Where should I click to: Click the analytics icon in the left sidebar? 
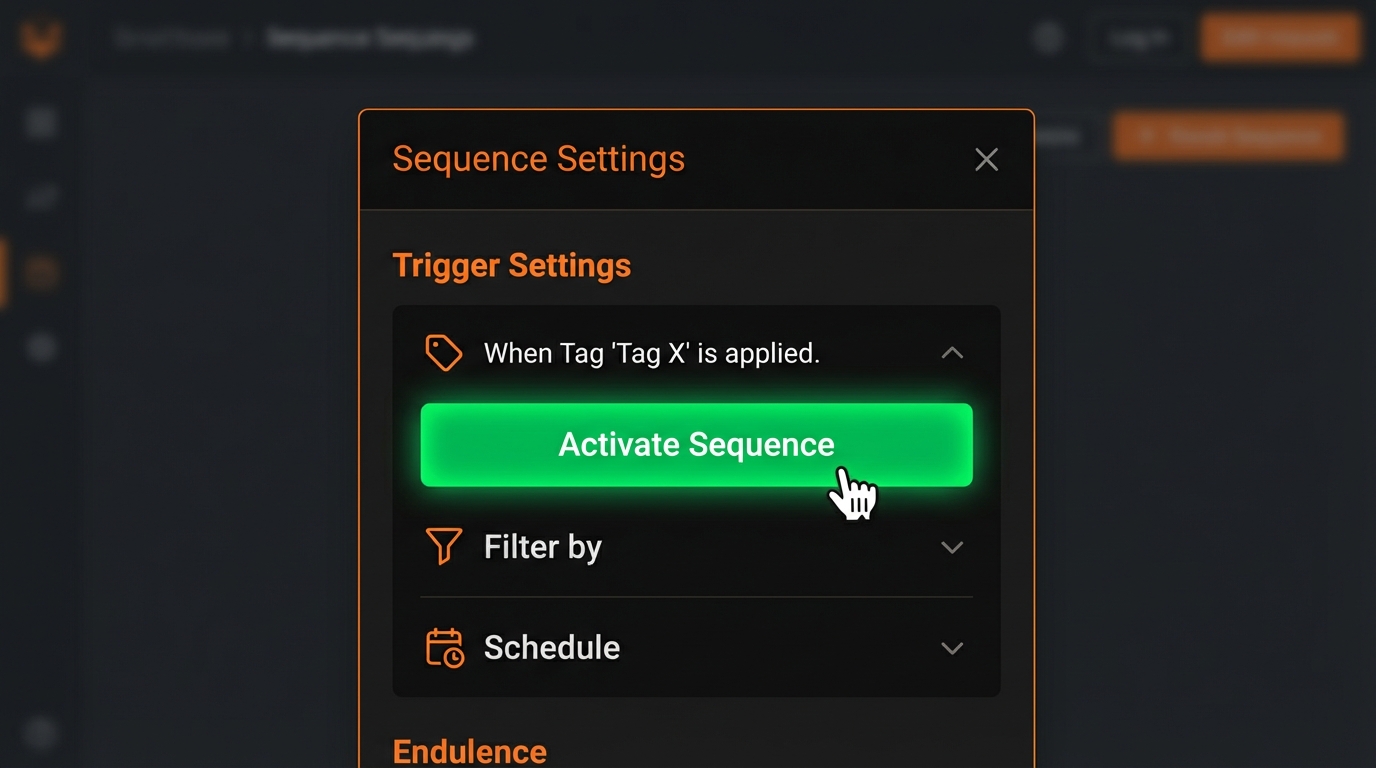coord(40,196)
